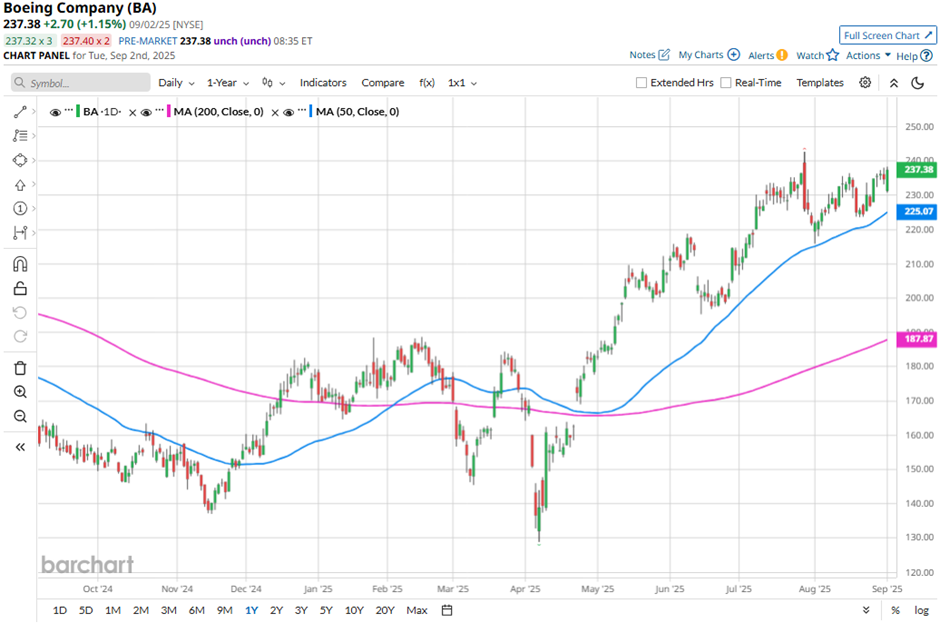Open chart settings gear icon

[x=865, y=83]
